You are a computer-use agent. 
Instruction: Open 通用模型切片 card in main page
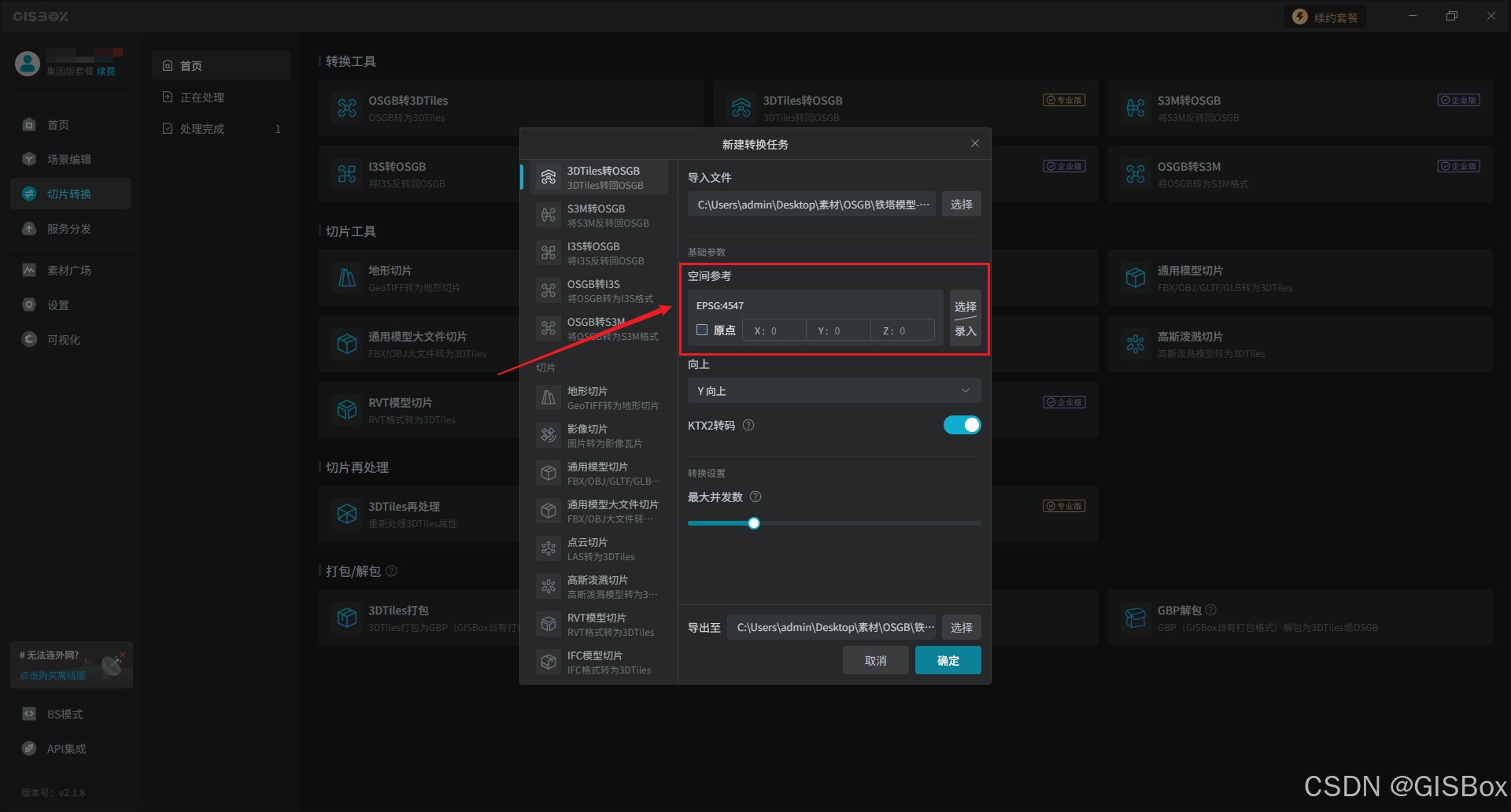pyautogui.click(x=1300, y=278)
